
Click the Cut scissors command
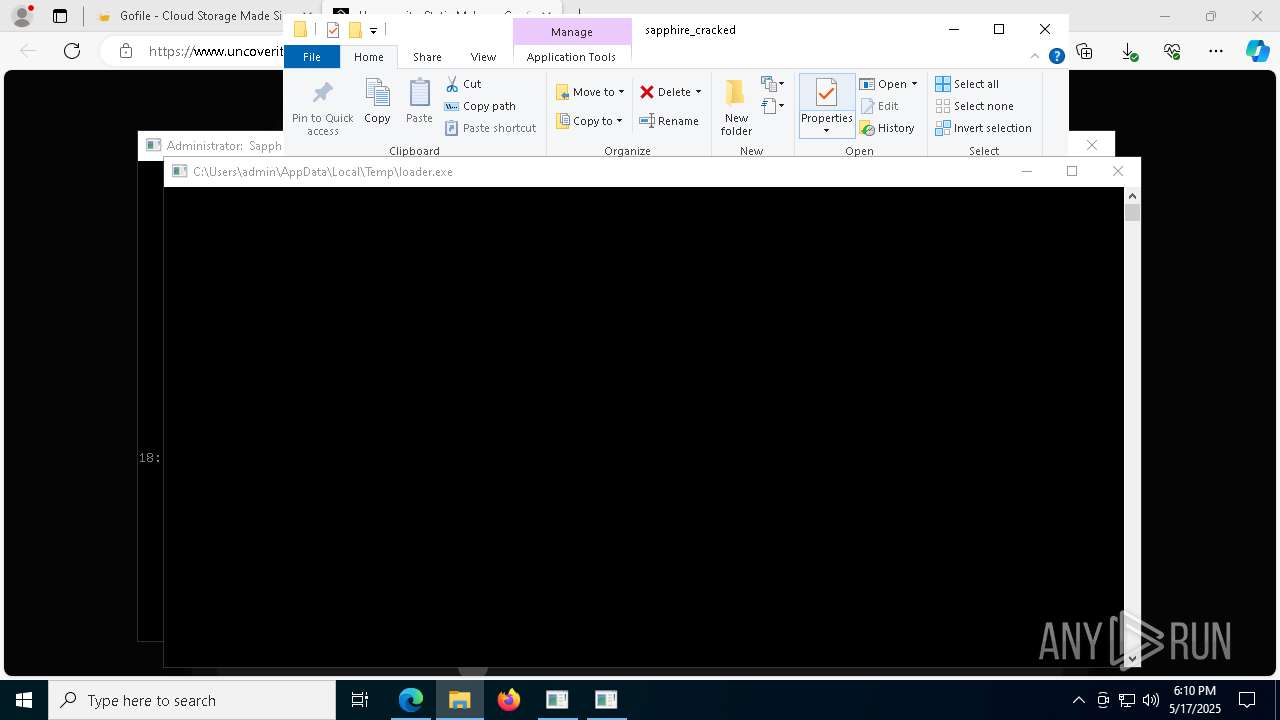pos(463,84)
